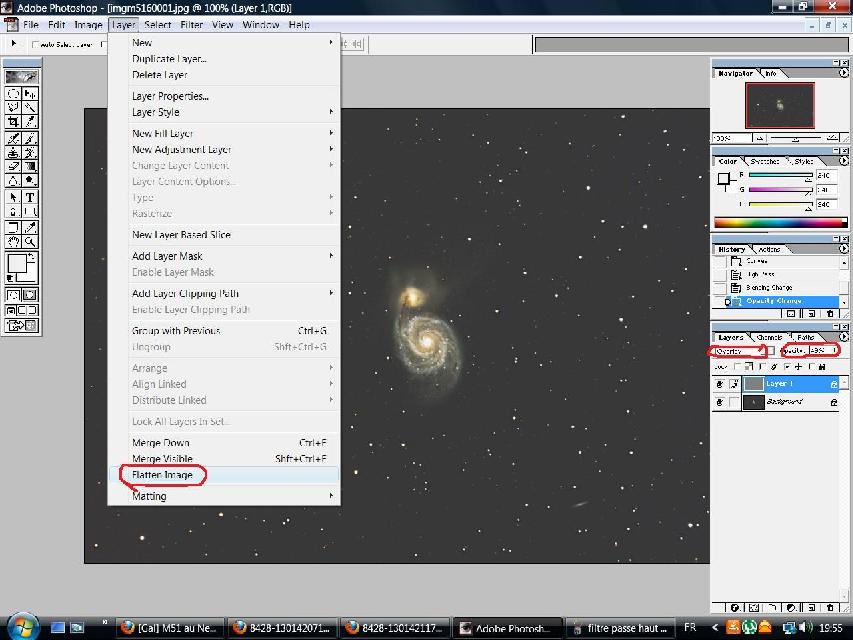Open filtre passe haut taskbar button
853x640 pixels.
(620, 628)
